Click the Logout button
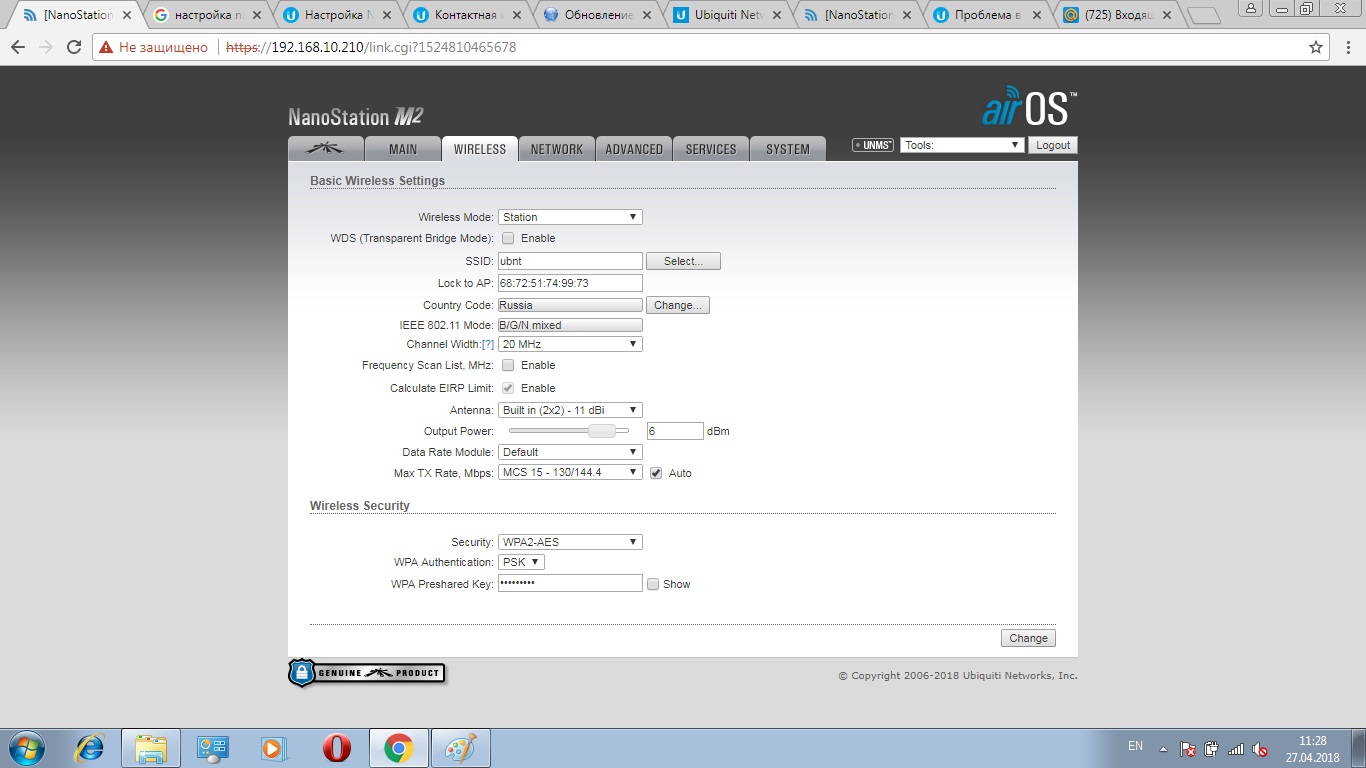The width and height of the screenshot is (1366, 768). pyautogui.click(x=1053, y=145)
